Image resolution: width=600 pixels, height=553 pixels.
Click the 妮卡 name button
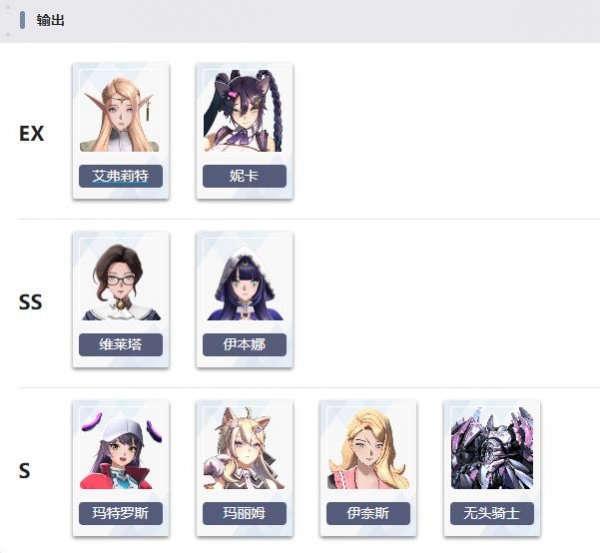pos(244,176)
